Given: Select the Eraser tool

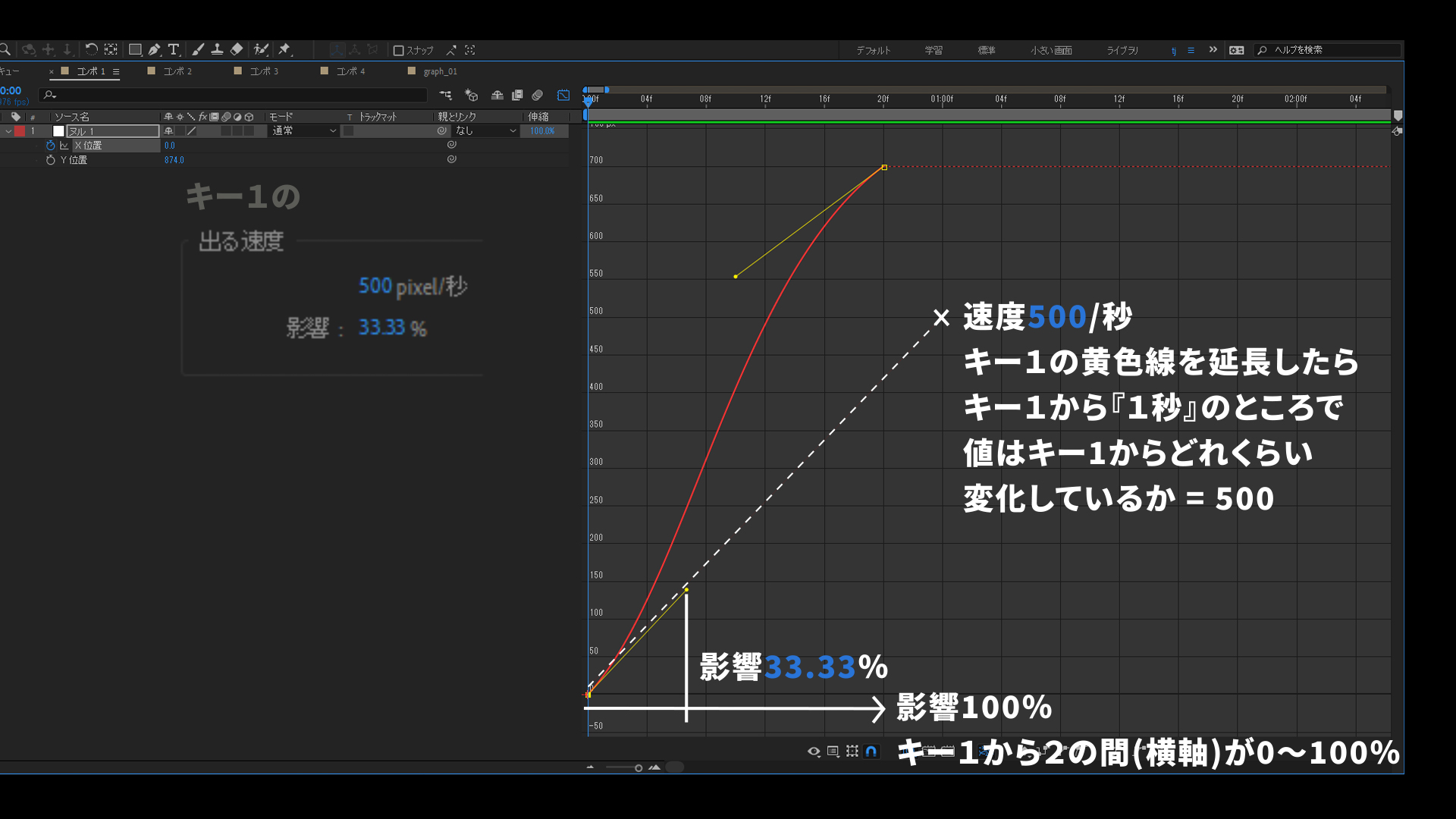Looking at the screenshot, I should pyautogui.click(x=237, y=50).
